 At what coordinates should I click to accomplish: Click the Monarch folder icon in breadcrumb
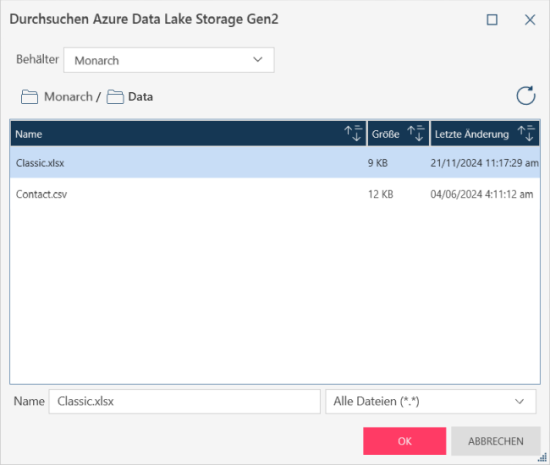coord(29,97)
